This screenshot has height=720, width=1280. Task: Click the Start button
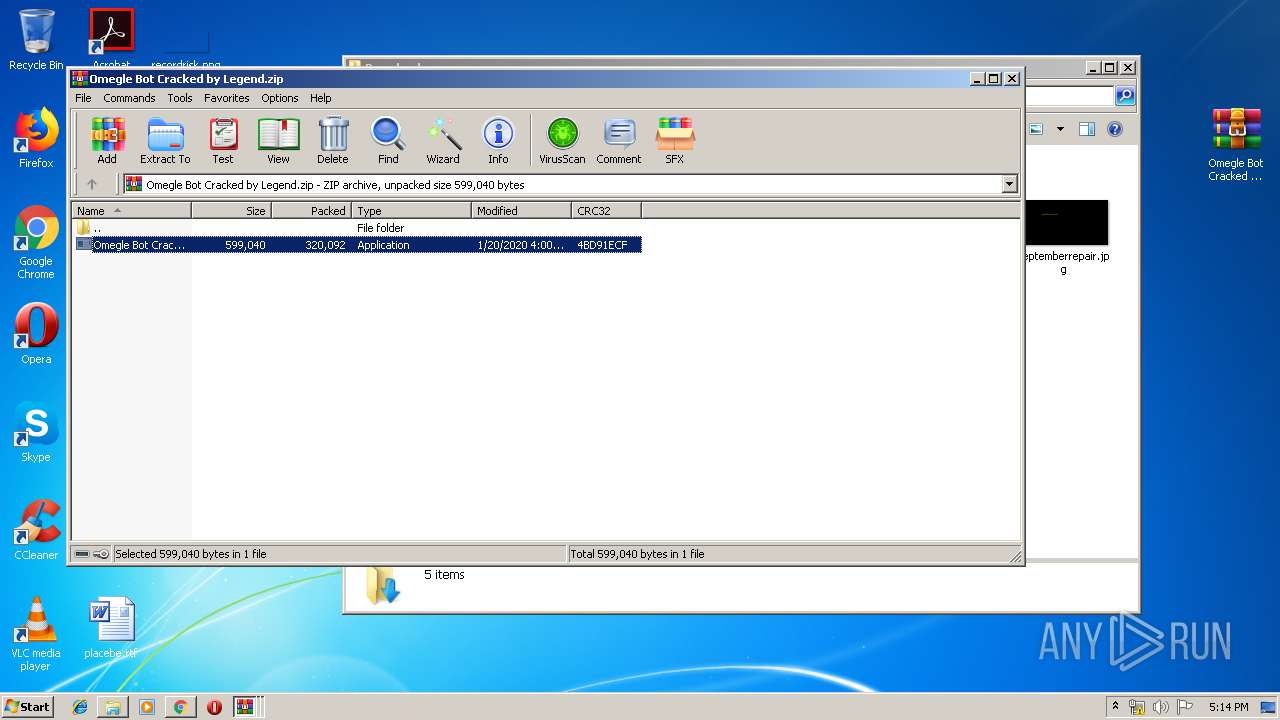[28, 706]
